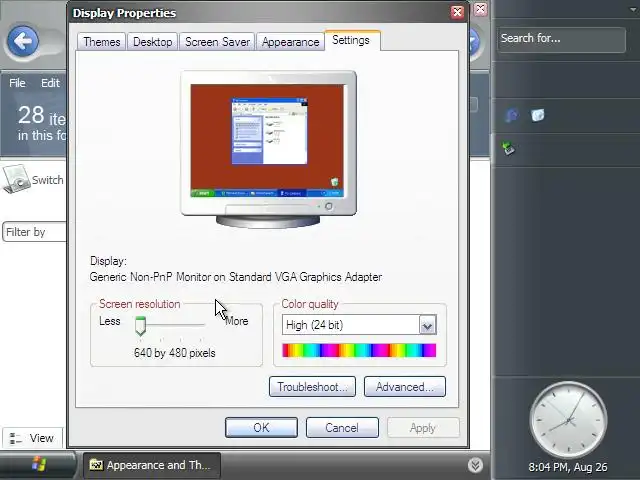The height and width of the screenshot is (480, 640).
Task: Expand the tray chevron arrow
Action: tap(475, 465)
